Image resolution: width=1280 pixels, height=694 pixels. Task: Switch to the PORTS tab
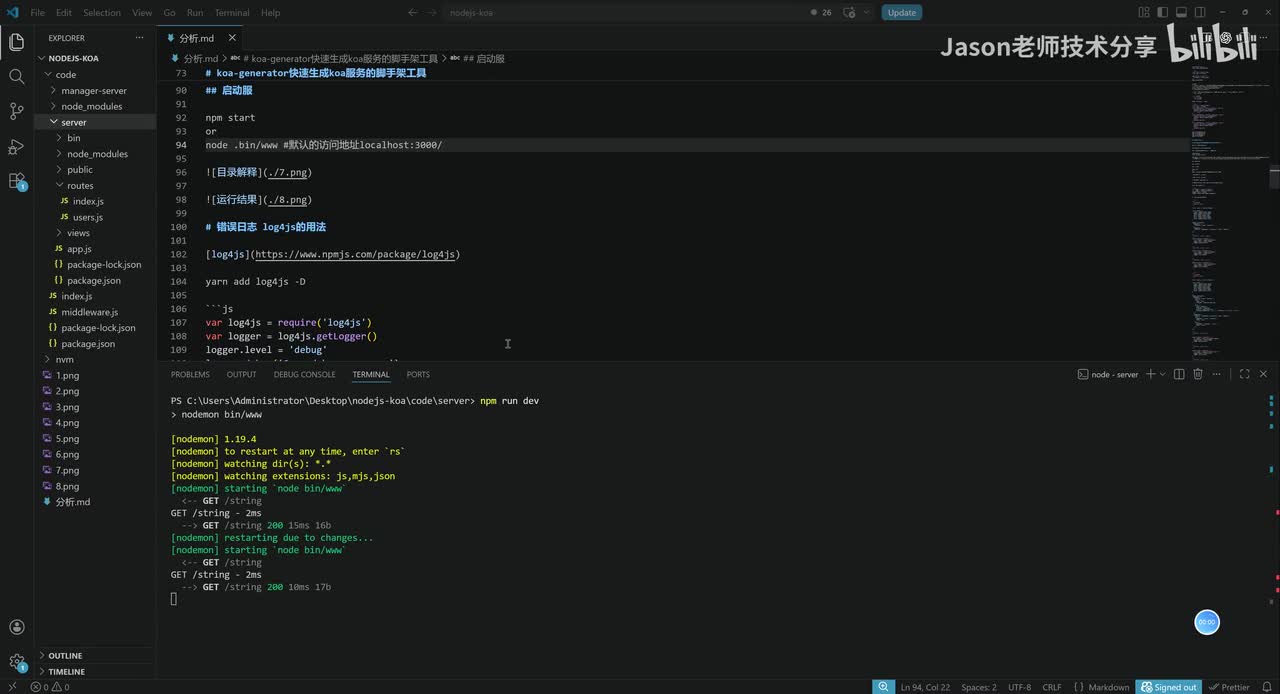tap(418, 374)
